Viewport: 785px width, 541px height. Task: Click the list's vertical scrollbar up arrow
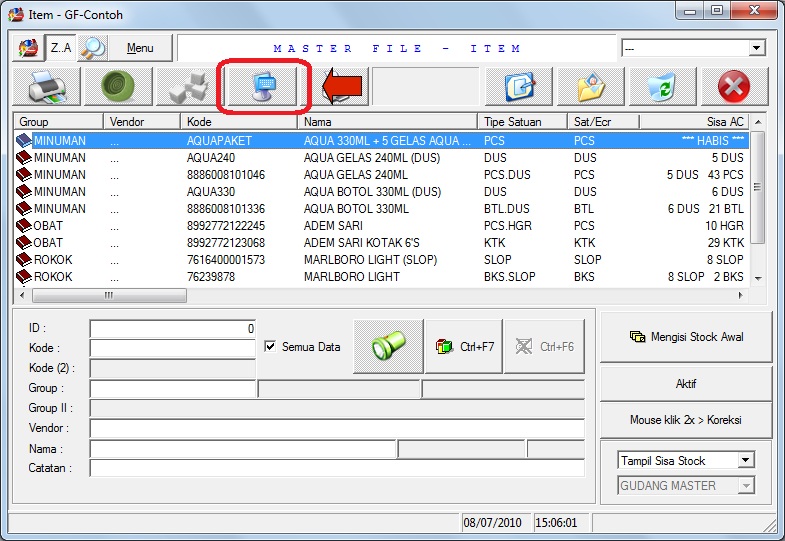758,122
